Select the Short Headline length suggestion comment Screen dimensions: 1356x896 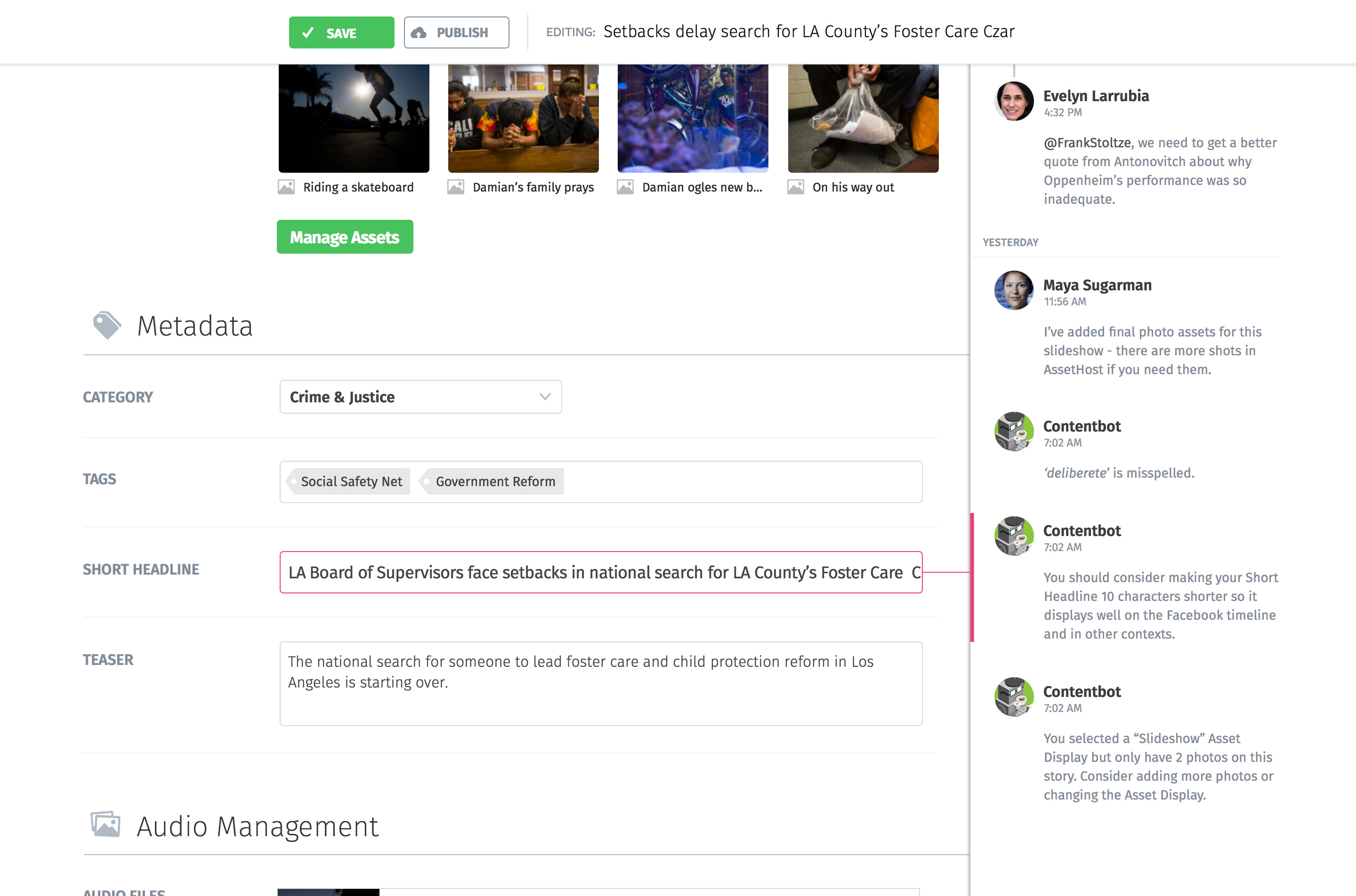coord(1161,606)
